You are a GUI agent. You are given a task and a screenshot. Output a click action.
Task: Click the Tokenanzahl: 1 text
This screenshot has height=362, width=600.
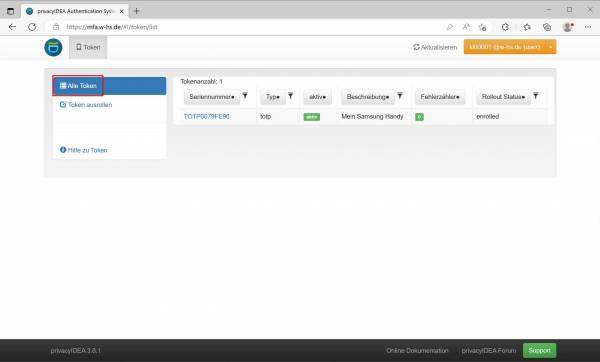point(201,82)
